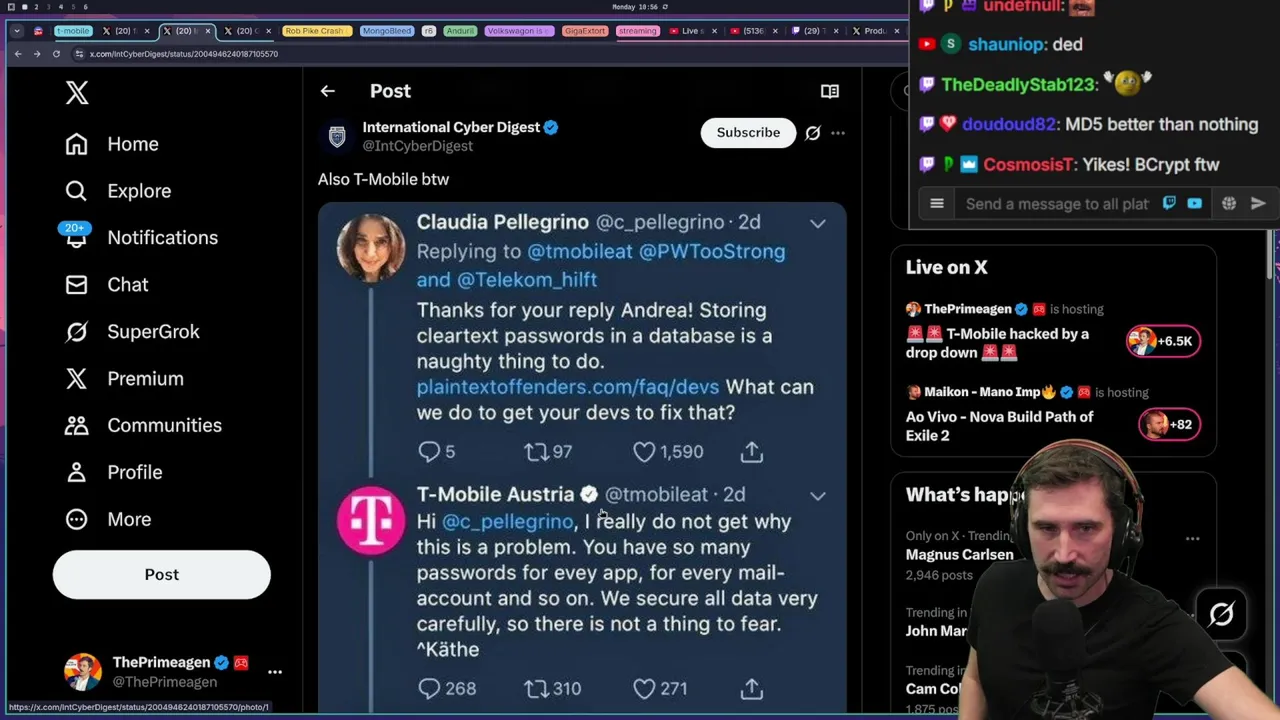Expand chevron on Claudia Pellegrino's tweet
The height and width of the screenshot is (720, 1280).
[818, 224]
